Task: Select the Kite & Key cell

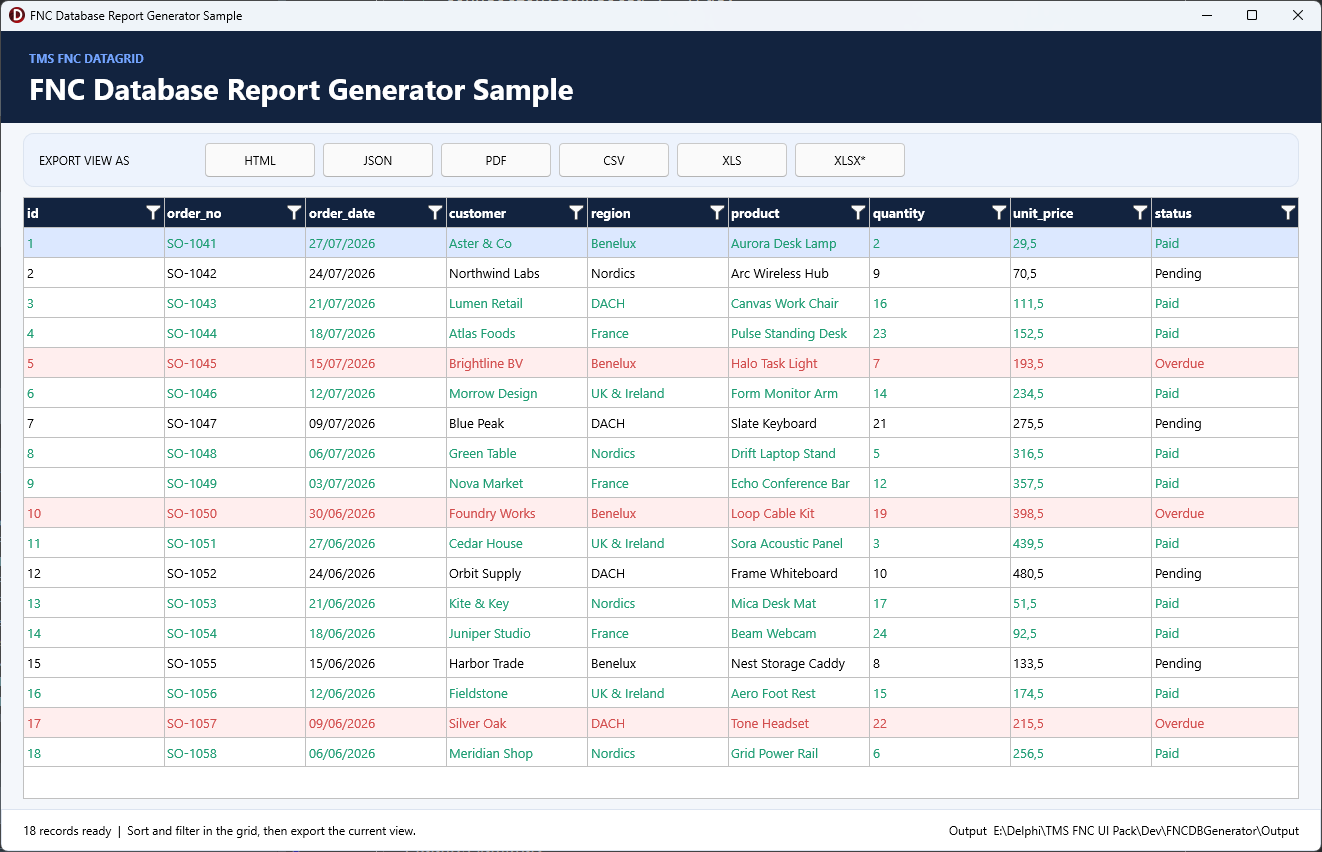Action: [517, 603]
